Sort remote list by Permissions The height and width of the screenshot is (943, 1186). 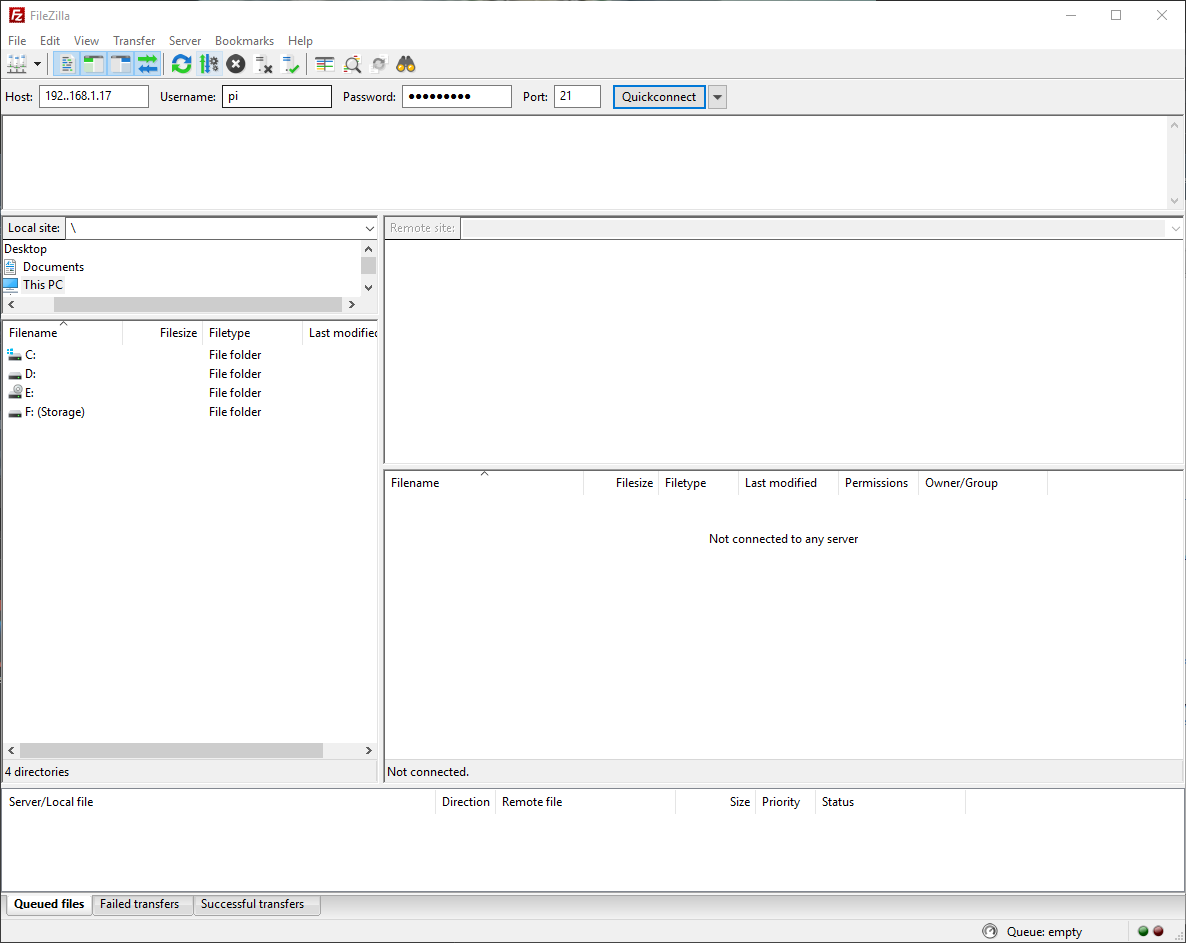click(x=877, y=483)
